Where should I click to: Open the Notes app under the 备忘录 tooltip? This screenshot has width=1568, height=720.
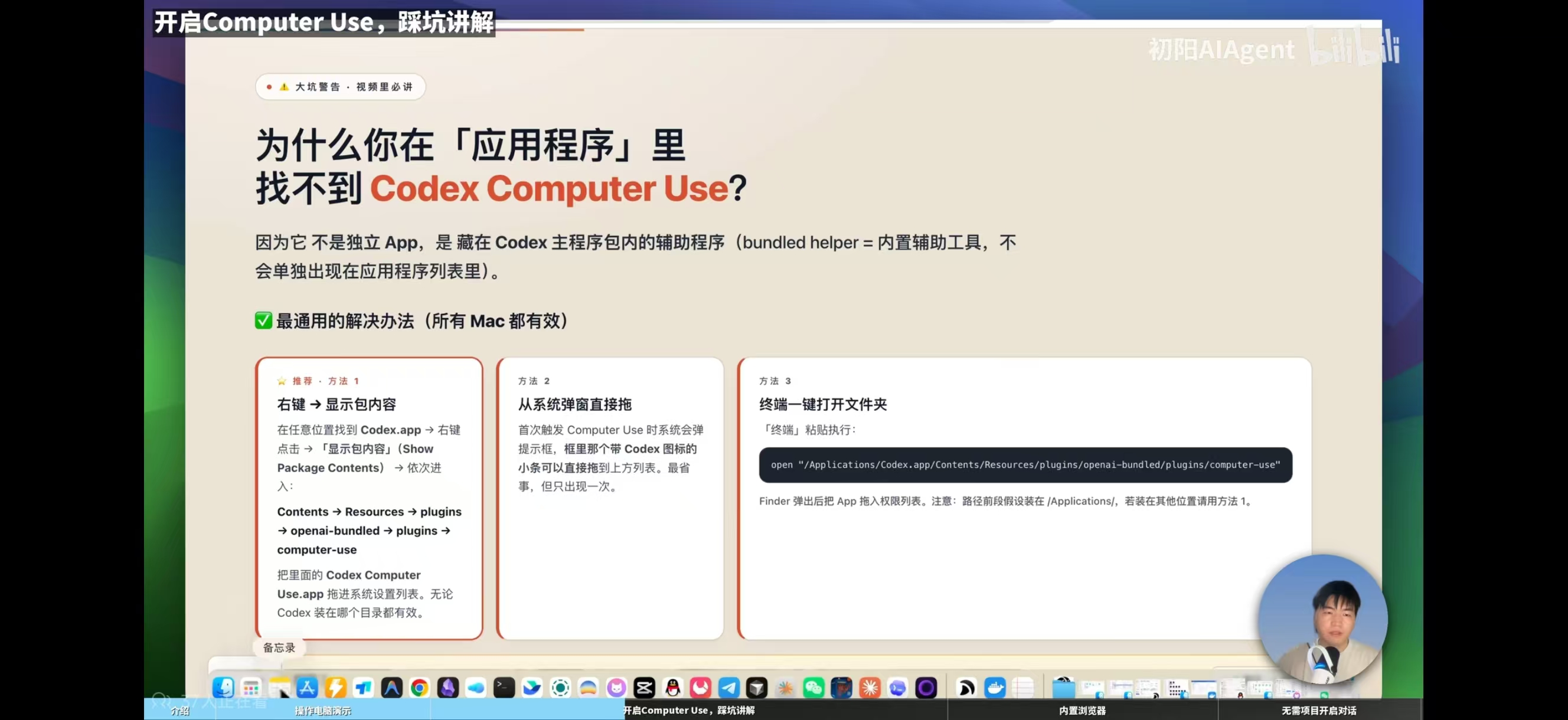279,688
